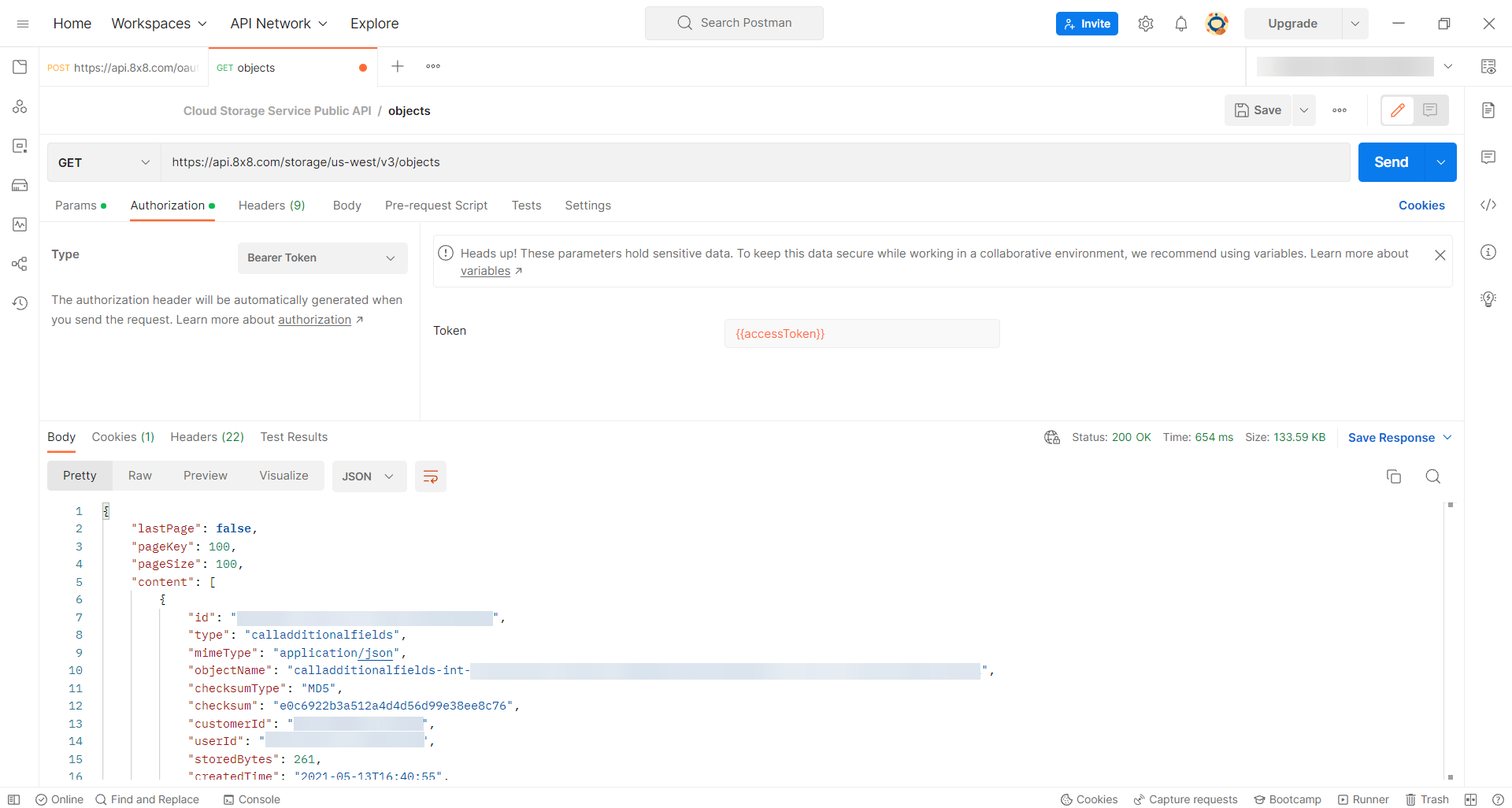Expand environment selector chevron

[1448, 67]
